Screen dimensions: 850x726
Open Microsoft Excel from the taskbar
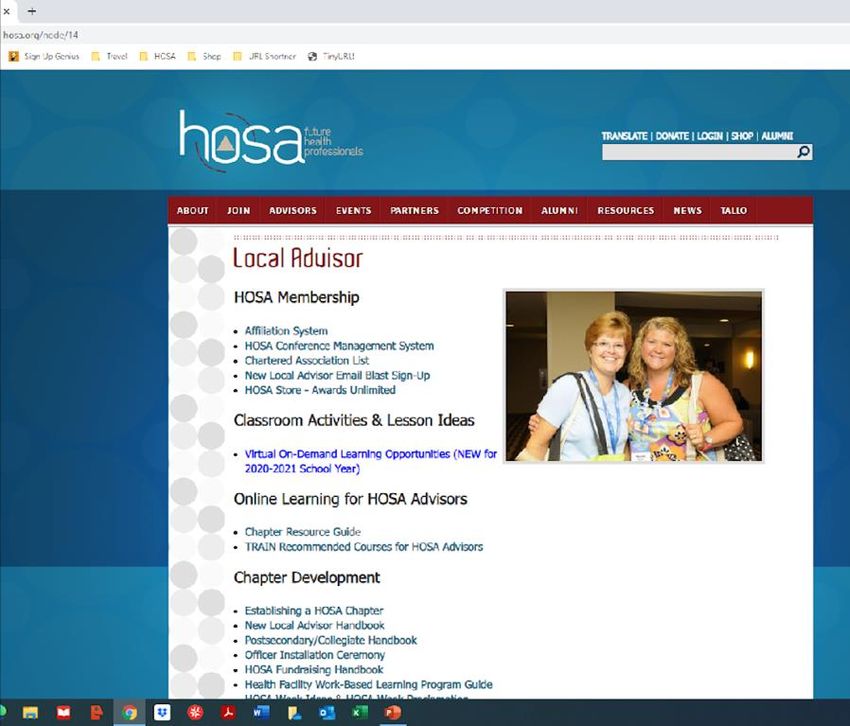(x=360, y=712)
